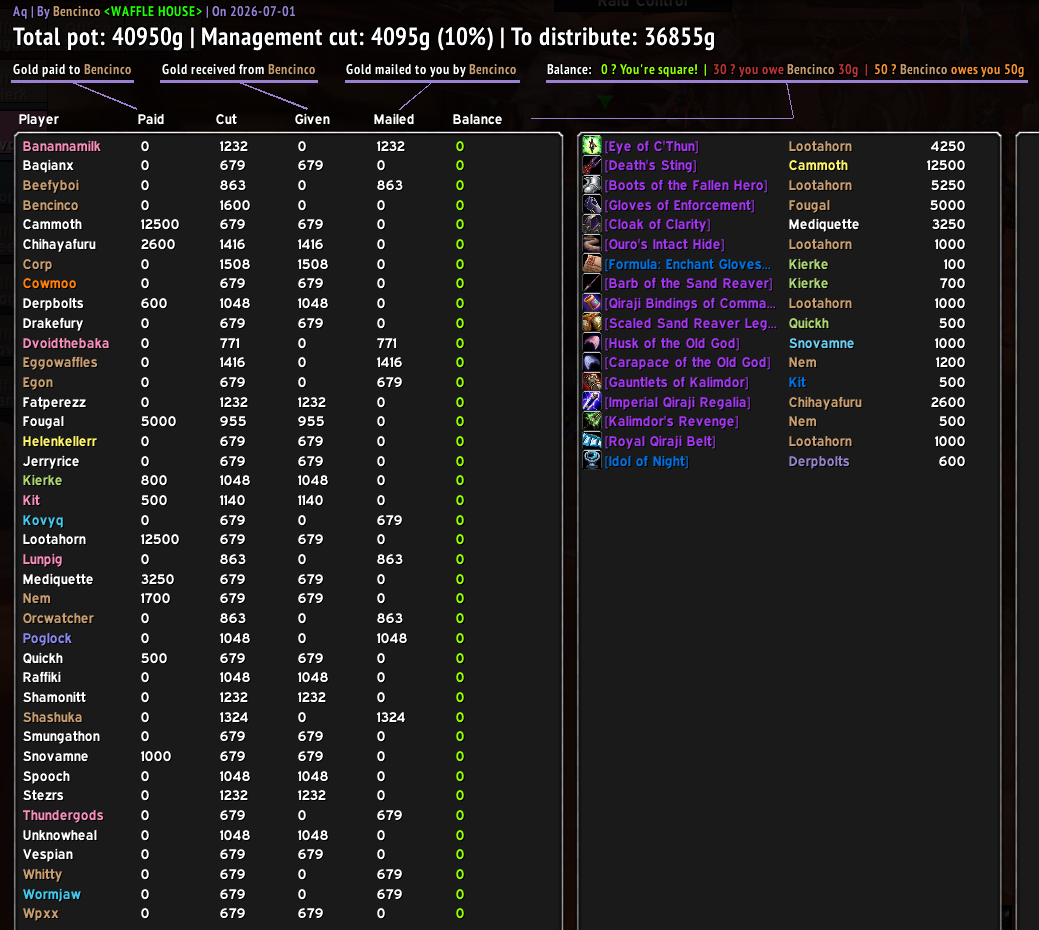Select the Cowmoo player name
This screenshot has height=930, width=1039.
(x=50, y=284)
